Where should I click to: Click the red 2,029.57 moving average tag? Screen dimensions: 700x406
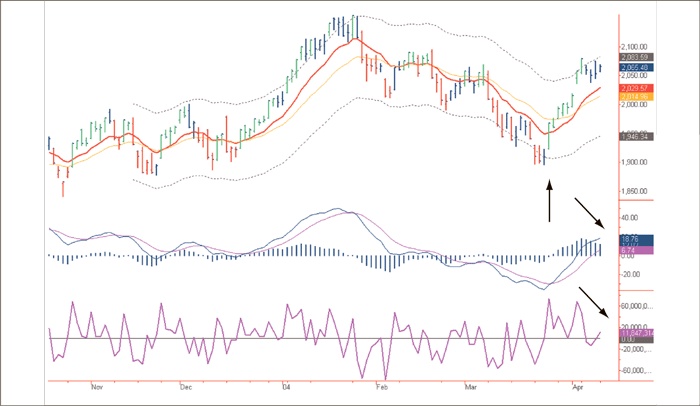pos(636,88)
